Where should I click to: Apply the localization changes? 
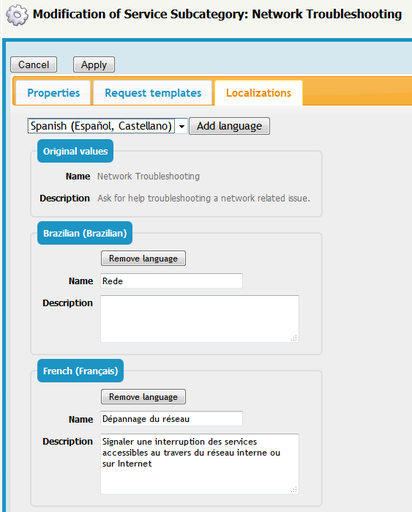[x=94, y=65]
